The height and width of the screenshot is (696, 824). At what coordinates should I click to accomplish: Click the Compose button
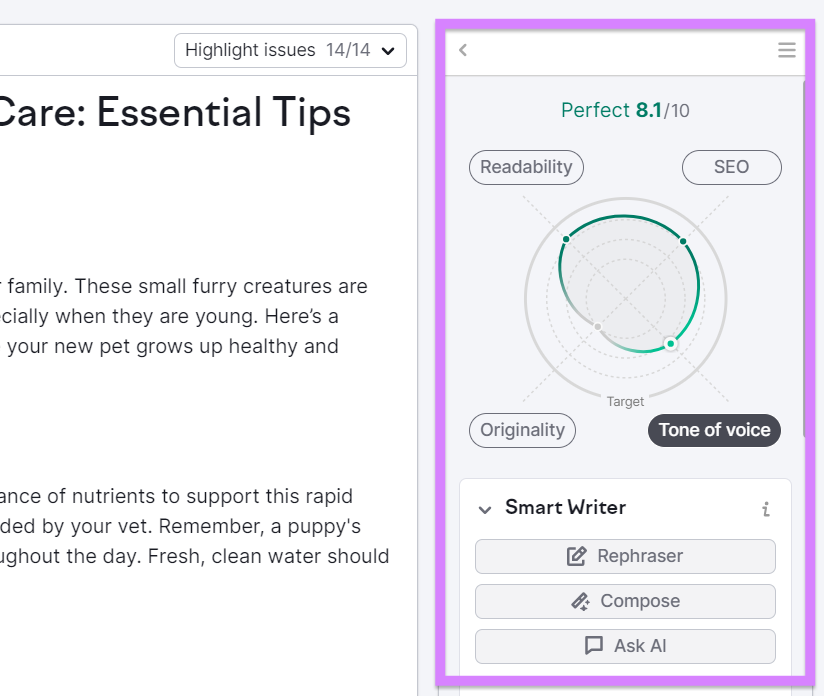625,601
